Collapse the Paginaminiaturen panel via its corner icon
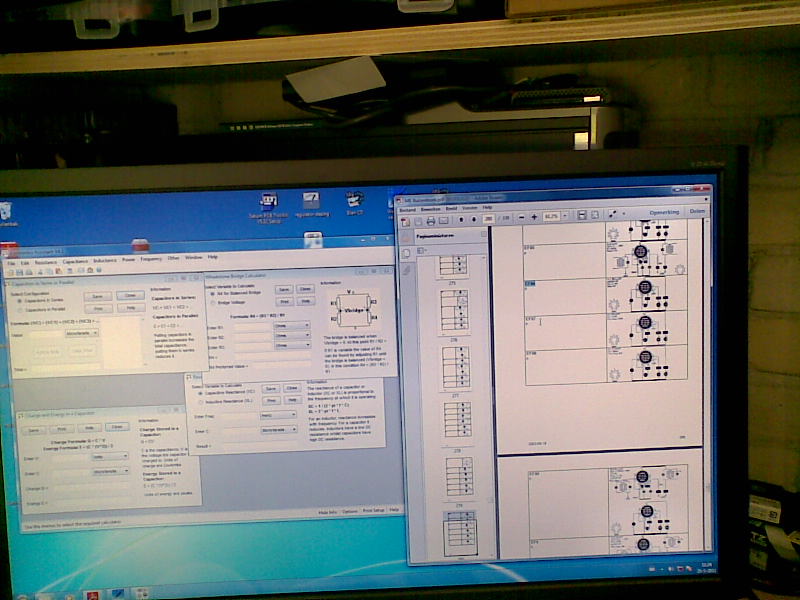The image size is (800, 600). click(483, 234)
